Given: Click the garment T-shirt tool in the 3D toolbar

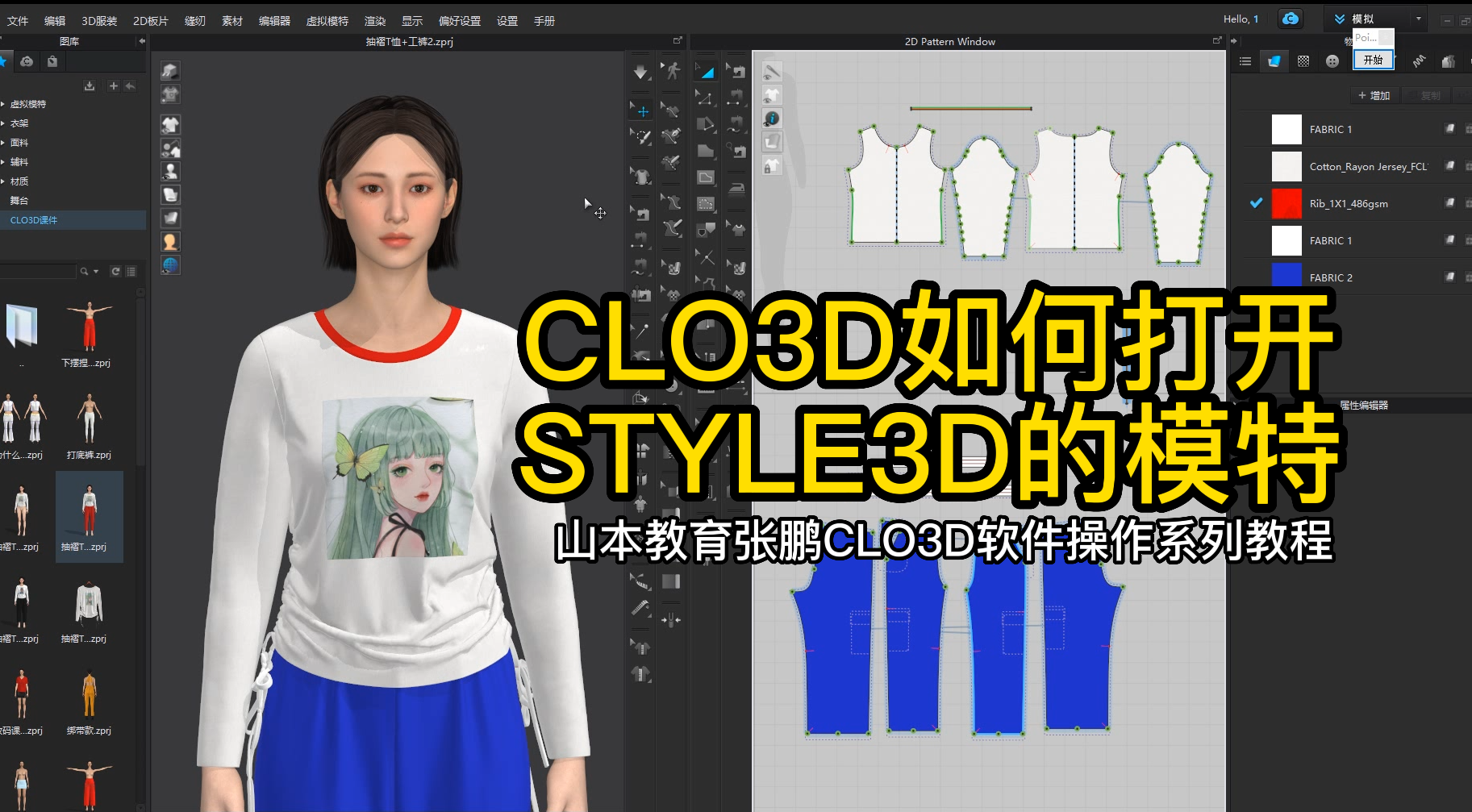Looking at the screenshot, I should (640, 176).
